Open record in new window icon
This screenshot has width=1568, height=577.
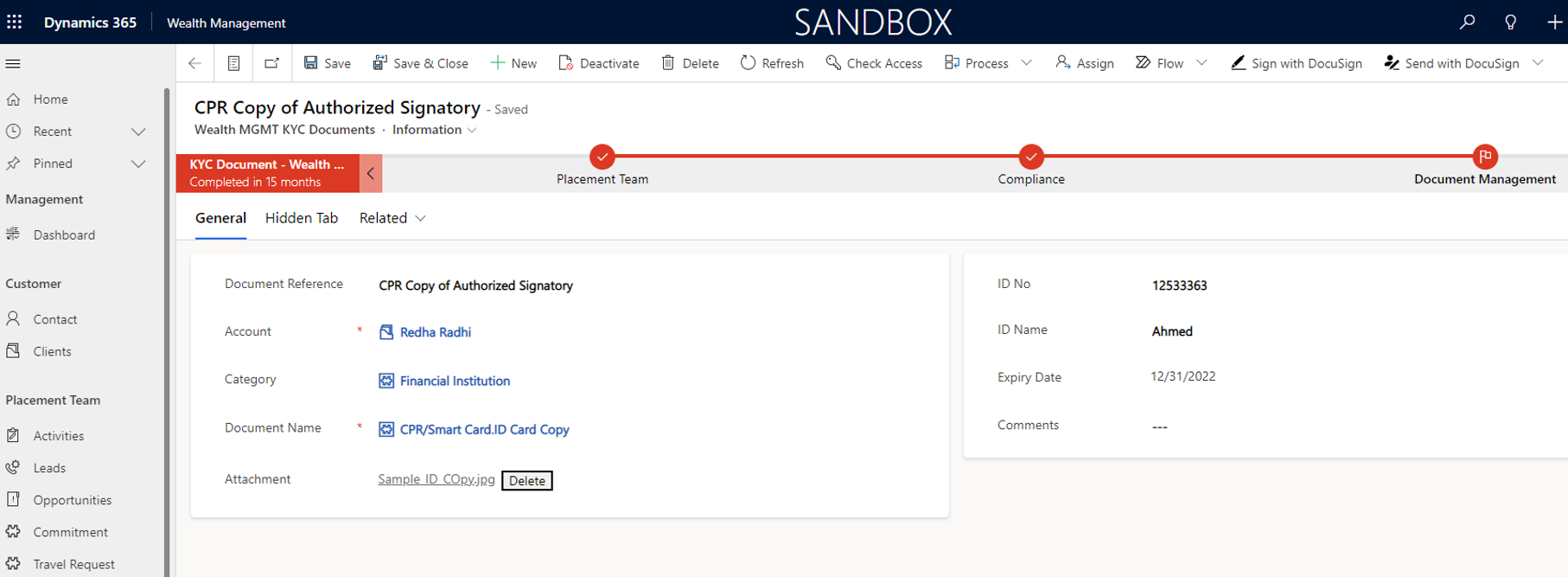pos(271,63)
